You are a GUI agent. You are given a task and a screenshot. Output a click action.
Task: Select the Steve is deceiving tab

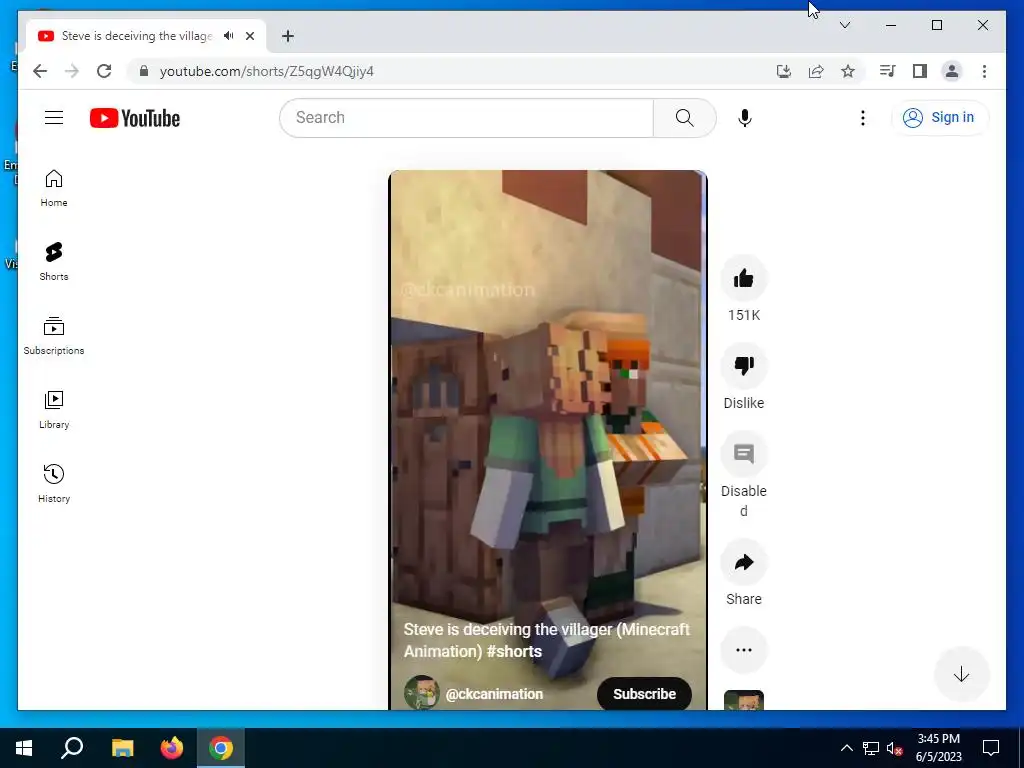137,36
